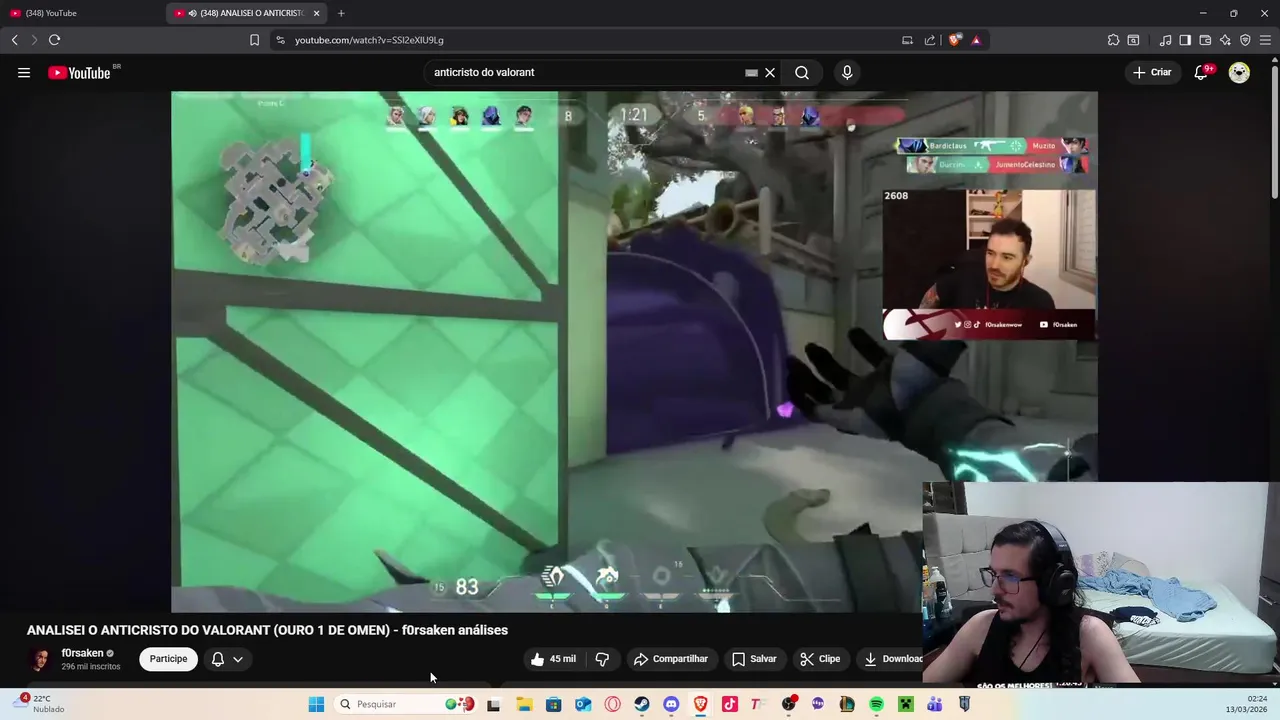Open the Windows Start menu
Screen dimensions: 1280x720
[x=316, y=704]
